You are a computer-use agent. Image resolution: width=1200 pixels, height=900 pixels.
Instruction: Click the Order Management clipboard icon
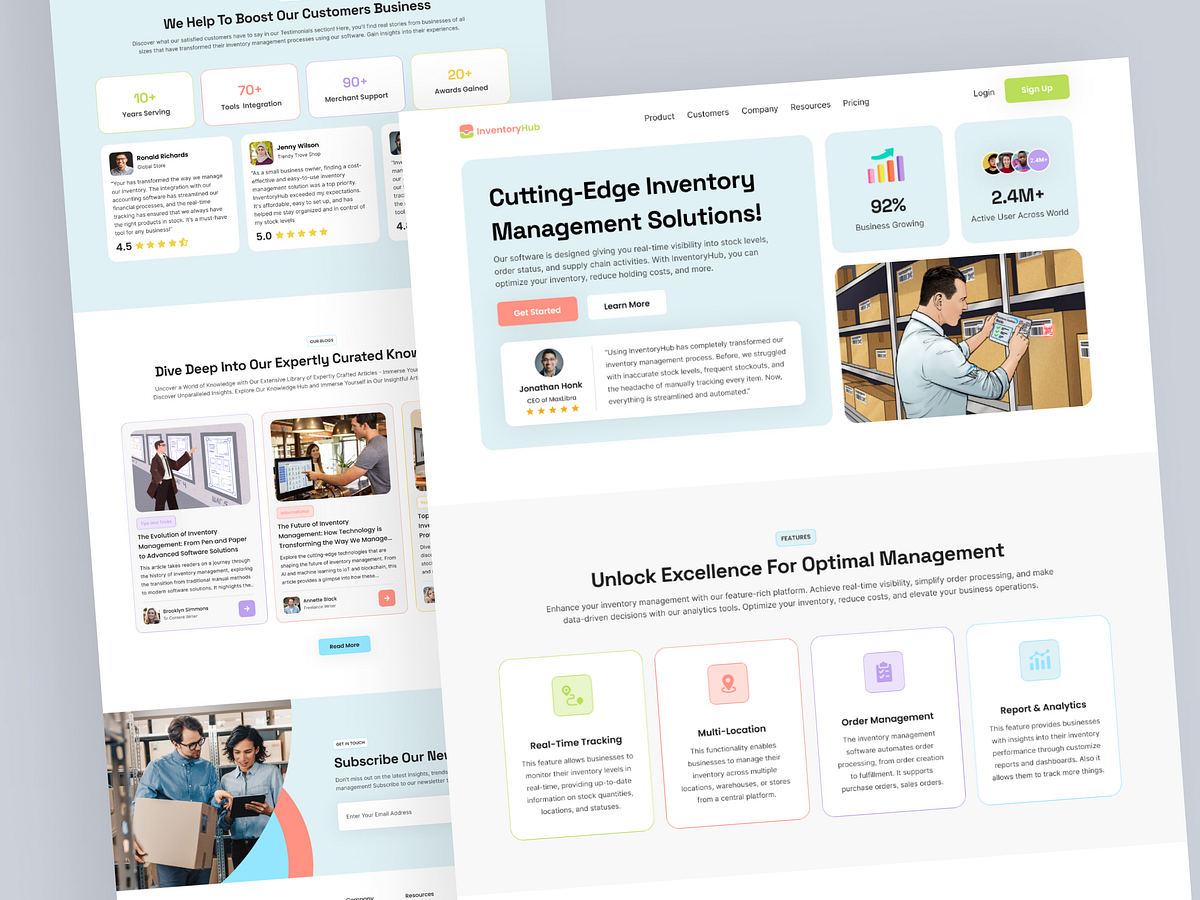[x=884, y=671]
